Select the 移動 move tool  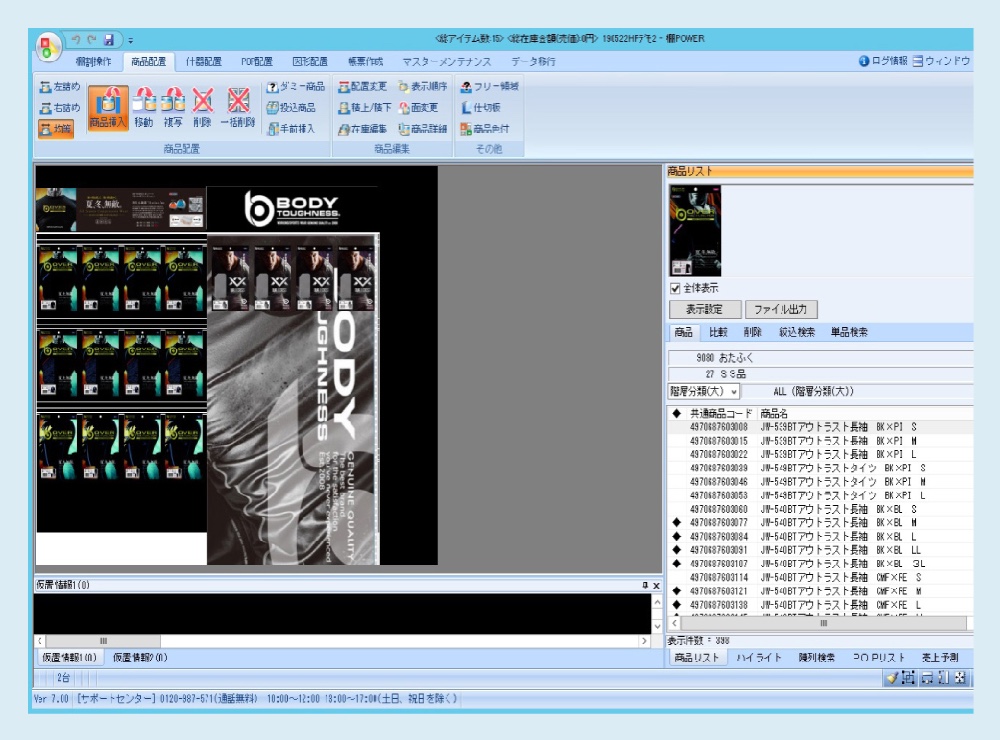144,107
